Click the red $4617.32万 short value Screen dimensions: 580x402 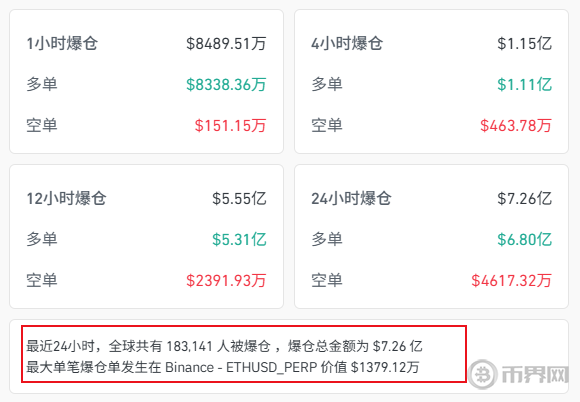(511, 280)
